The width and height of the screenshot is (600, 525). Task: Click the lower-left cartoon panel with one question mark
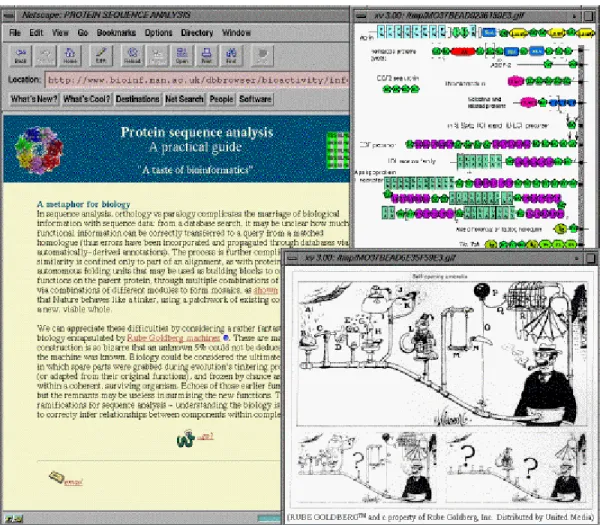(x=367, y=468)
